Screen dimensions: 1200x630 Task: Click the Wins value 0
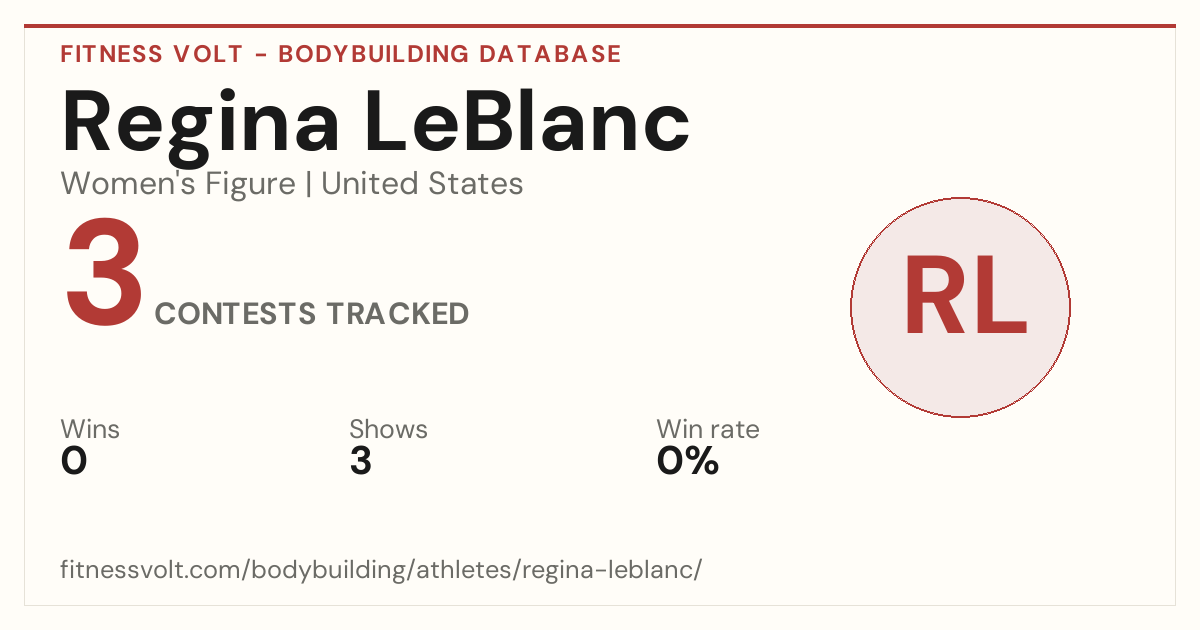pyautogui.click(x=74, y=462)
